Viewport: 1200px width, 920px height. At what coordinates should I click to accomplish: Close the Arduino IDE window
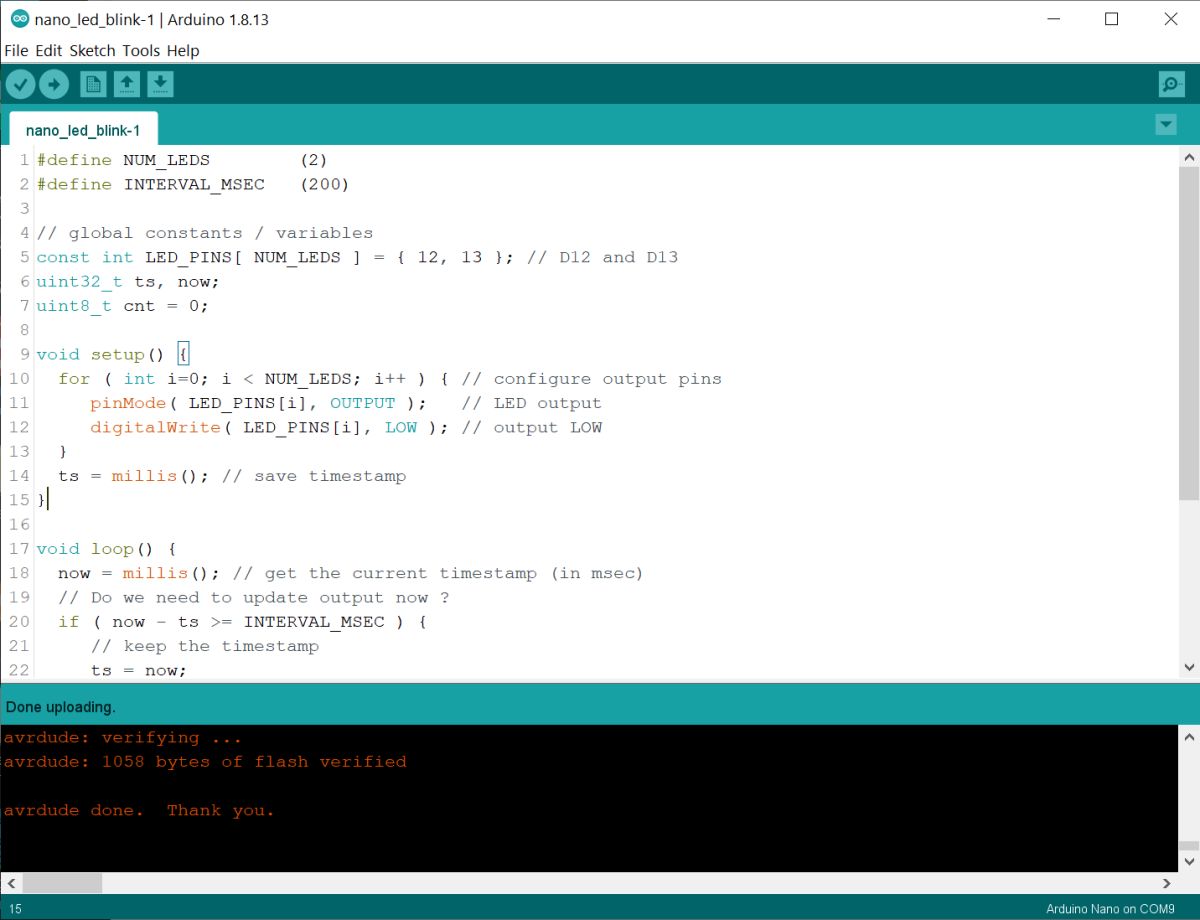pyautogui.click(x=1170, y=19)
